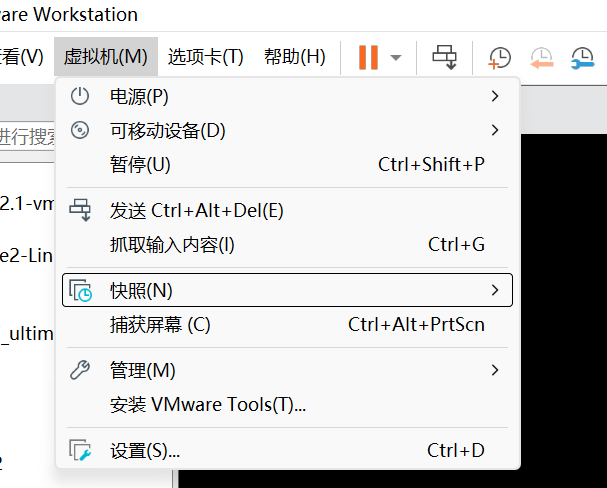Expand the 管理(M) submenu arrow
Viewport: 607px width, 488px height.
[x=495, y=370]
